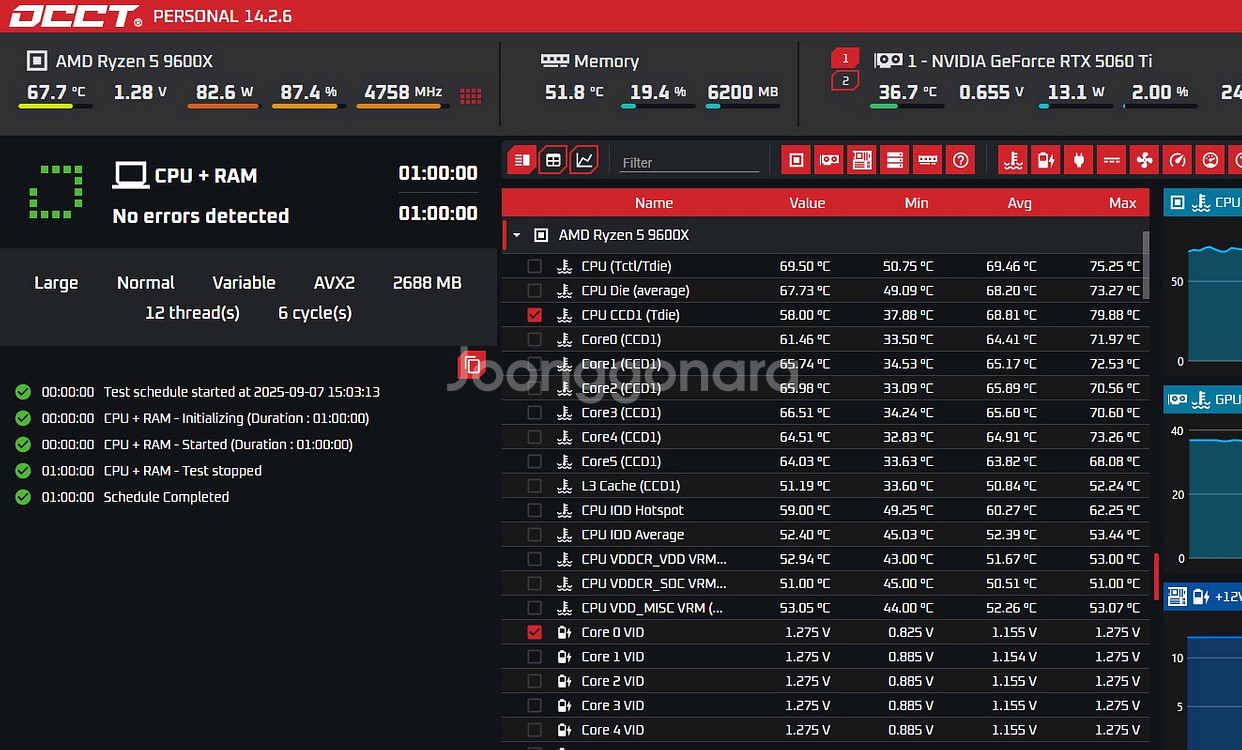Viewport: 1242px width, 750px height.
Task: Uncheck the Core 0 VID sensor
Action: click(x=535, y=632)
